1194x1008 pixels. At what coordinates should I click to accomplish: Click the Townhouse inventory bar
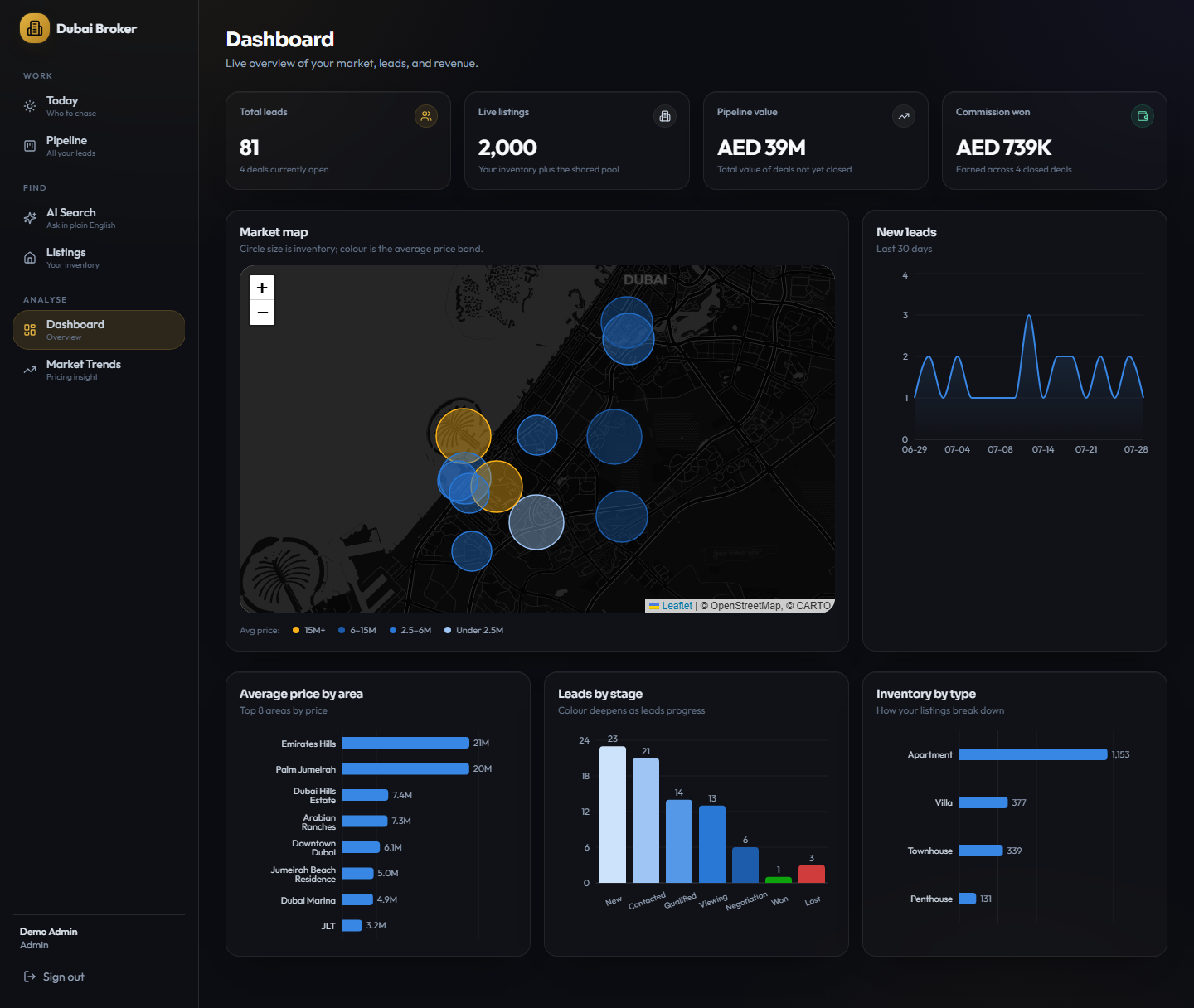tap(981, 850)
